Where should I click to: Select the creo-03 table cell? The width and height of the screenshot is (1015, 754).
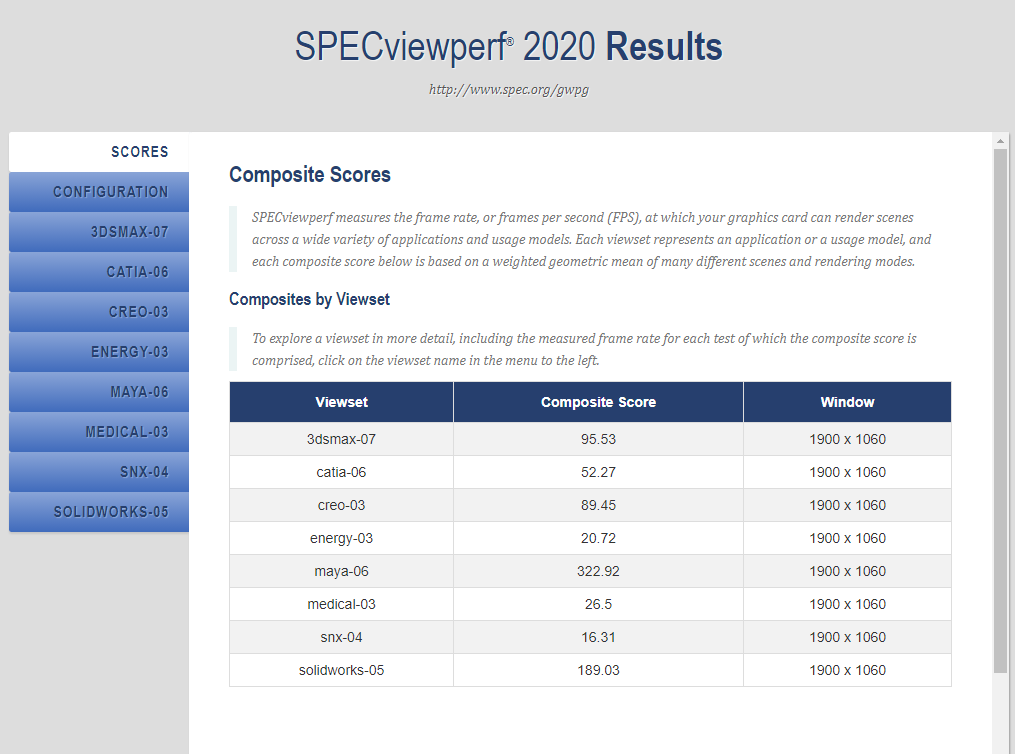click(x=341, y=505)
